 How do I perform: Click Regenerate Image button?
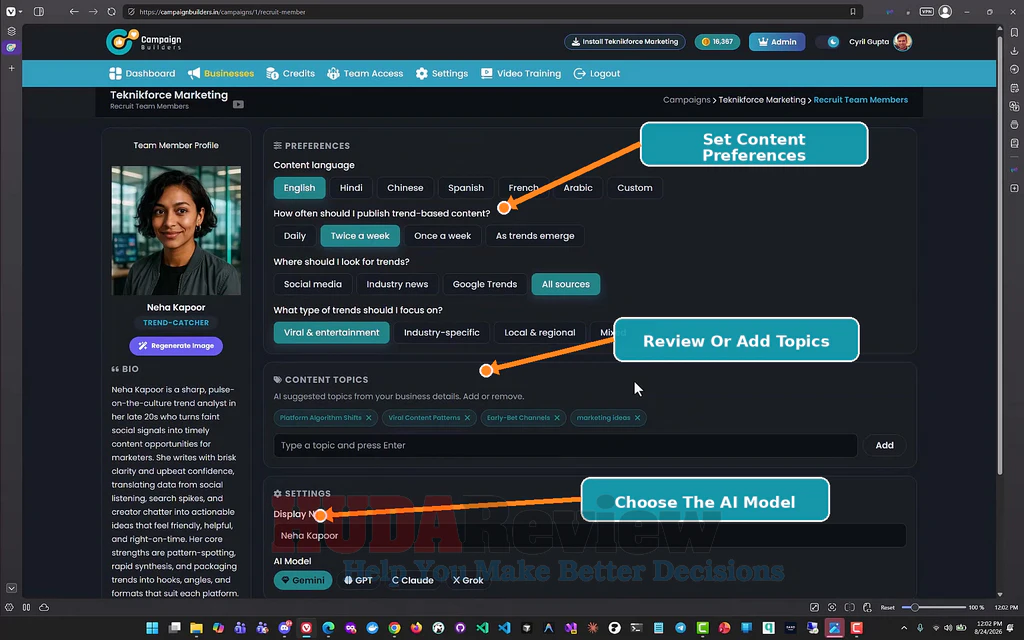tap(176, 346)
